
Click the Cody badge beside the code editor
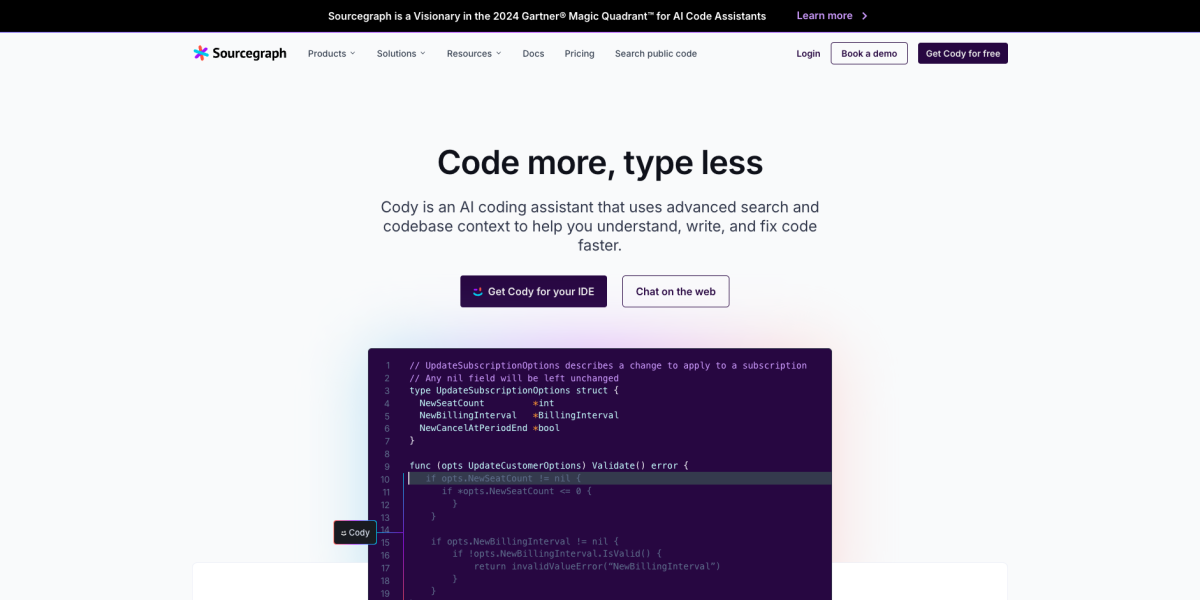point(355,533)
